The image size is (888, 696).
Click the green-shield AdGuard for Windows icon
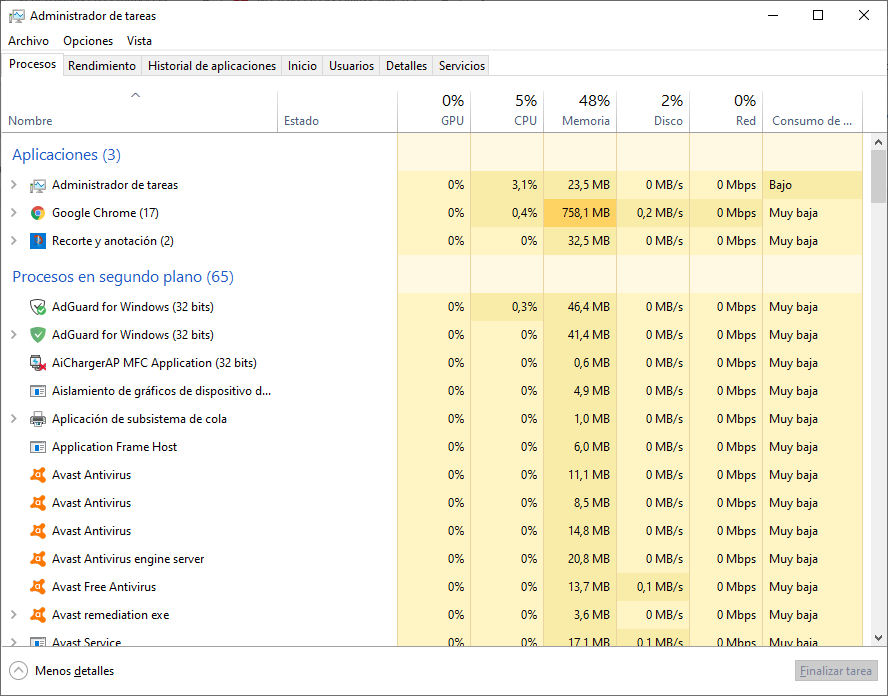37,335
